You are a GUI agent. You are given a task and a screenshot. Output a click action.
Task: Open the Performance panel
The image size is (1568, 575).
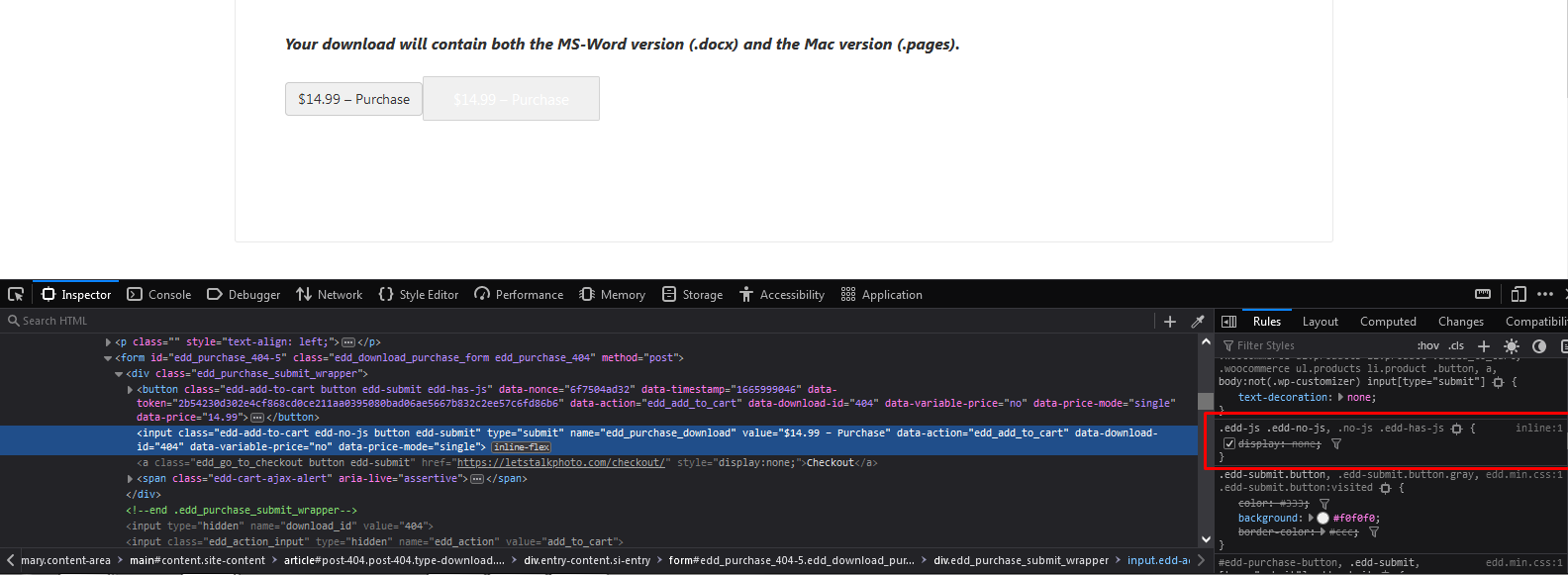[520, 294]
